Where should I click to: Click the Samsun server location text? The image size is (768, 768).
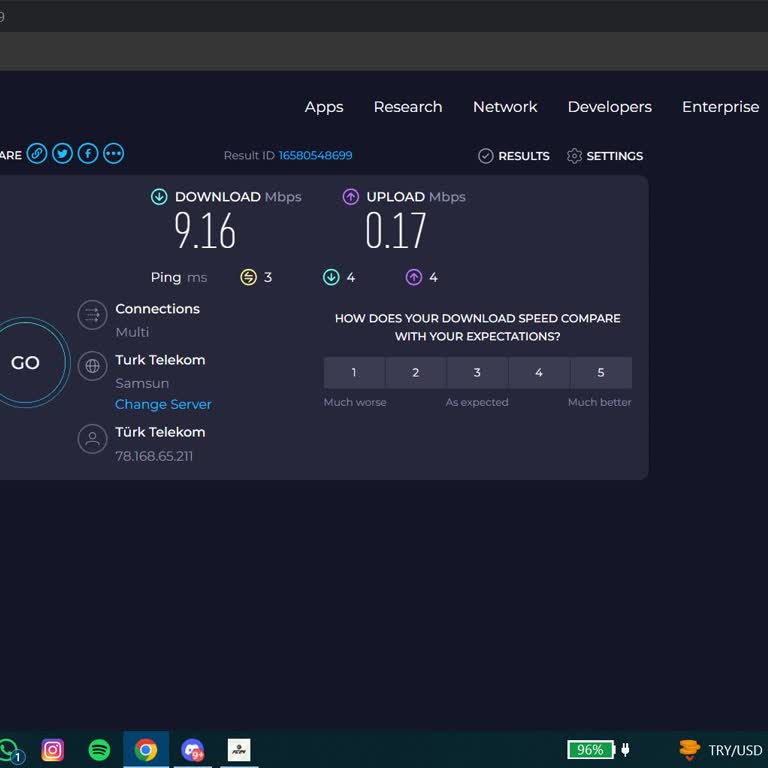(142, 383)
